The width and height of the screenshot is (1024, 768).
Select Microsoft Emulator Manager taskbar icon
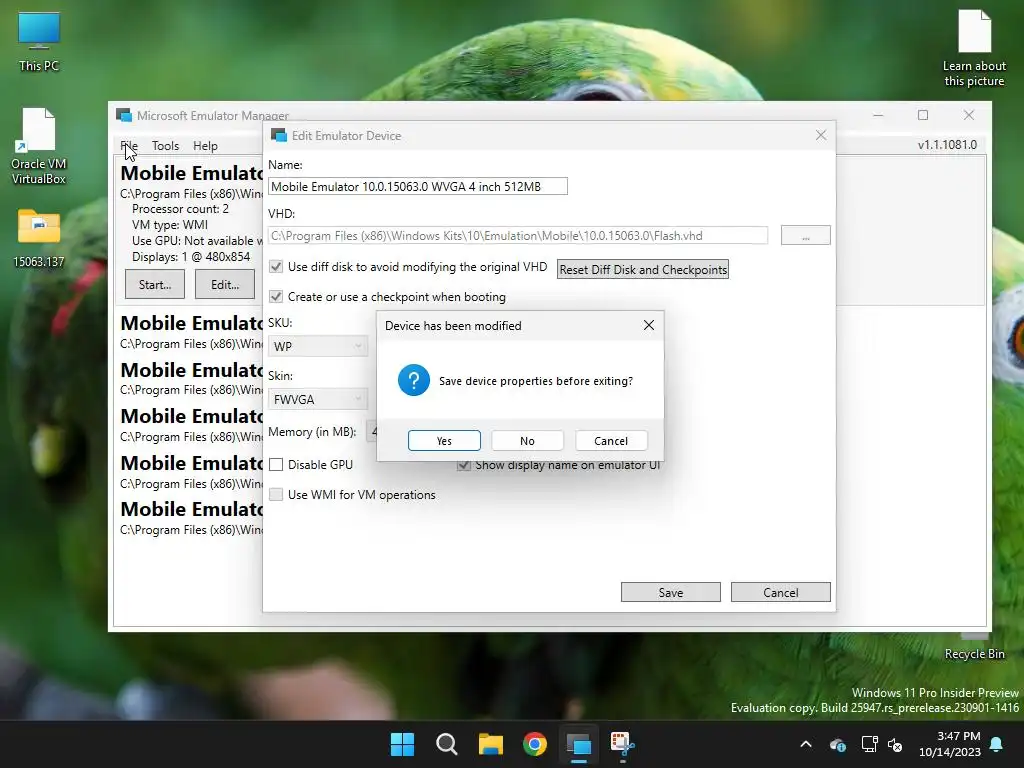click(579, 744)
